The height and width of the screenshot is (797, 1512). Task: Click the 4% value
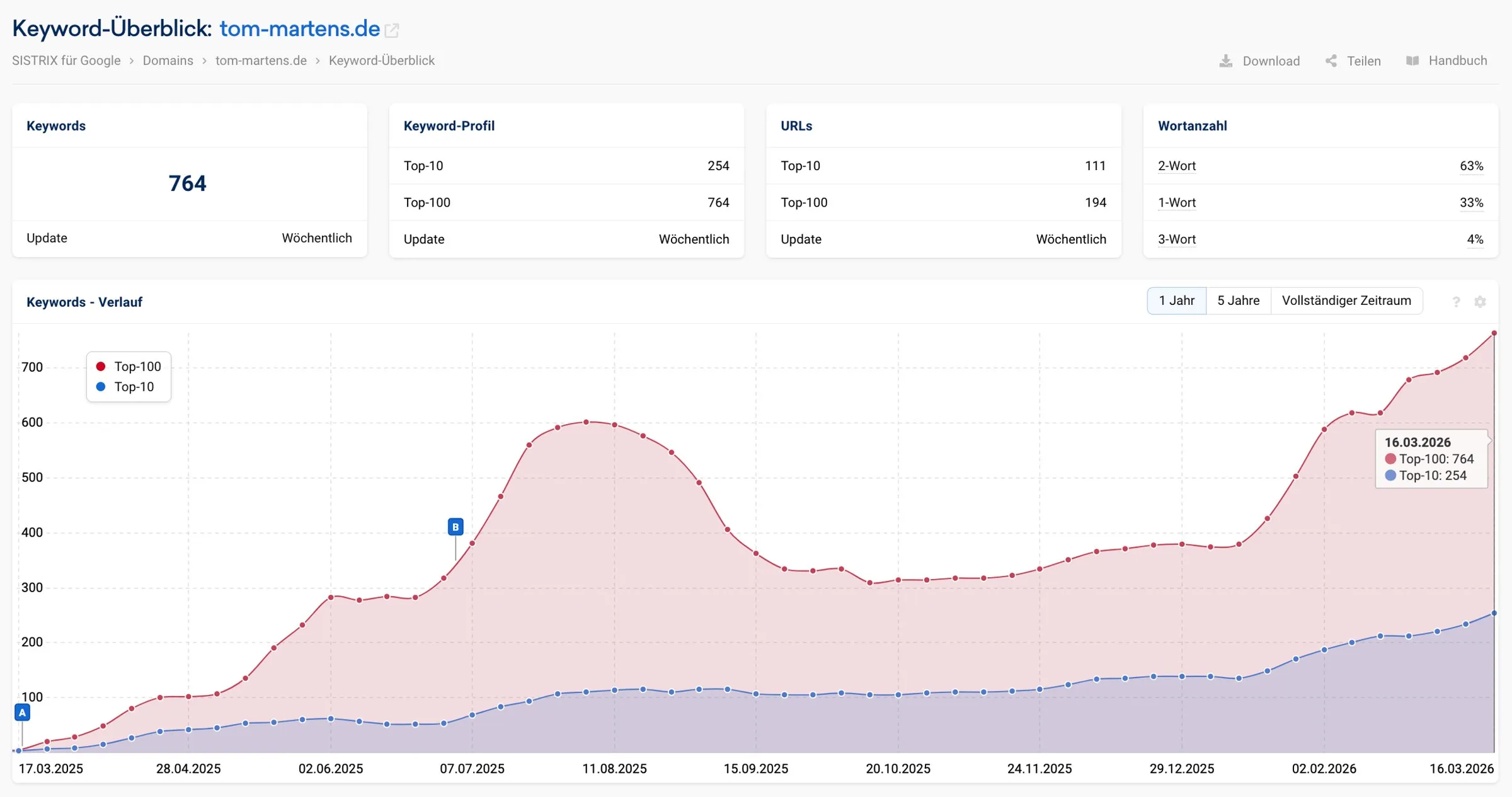1475,239
